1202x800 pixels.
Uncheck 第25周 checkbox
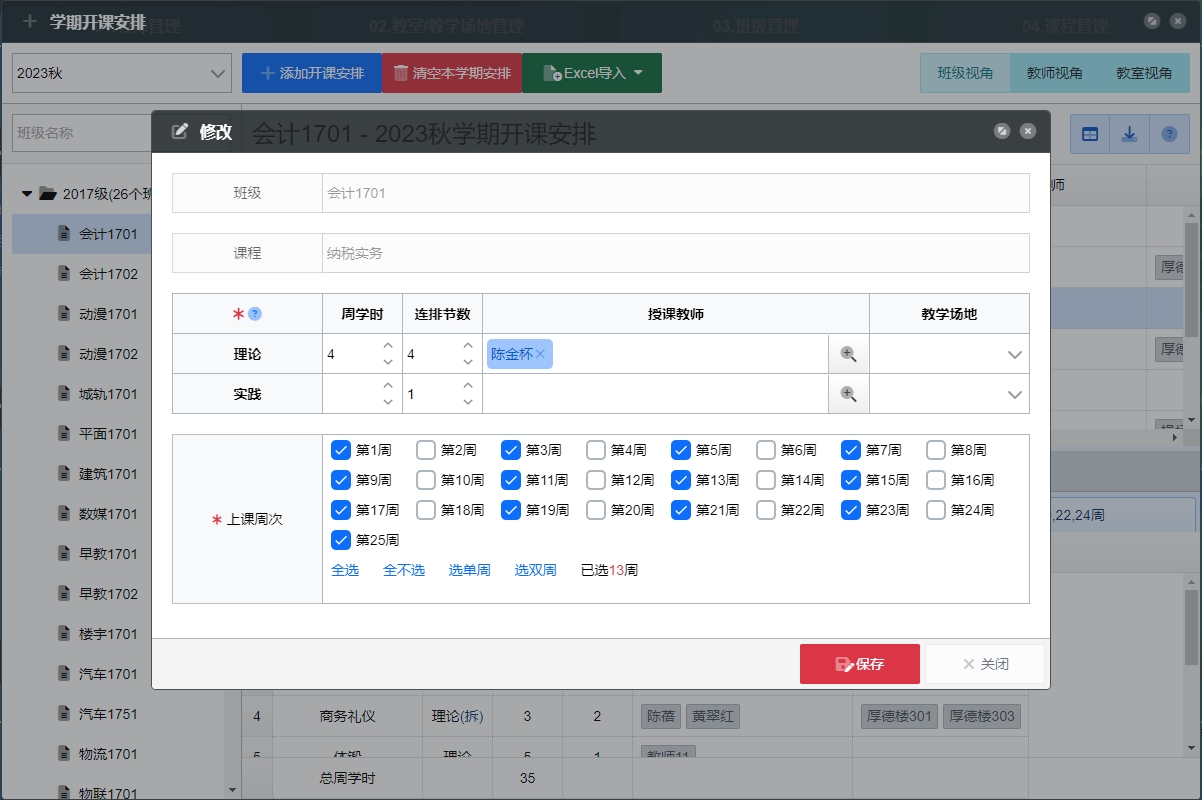[341, 540]
